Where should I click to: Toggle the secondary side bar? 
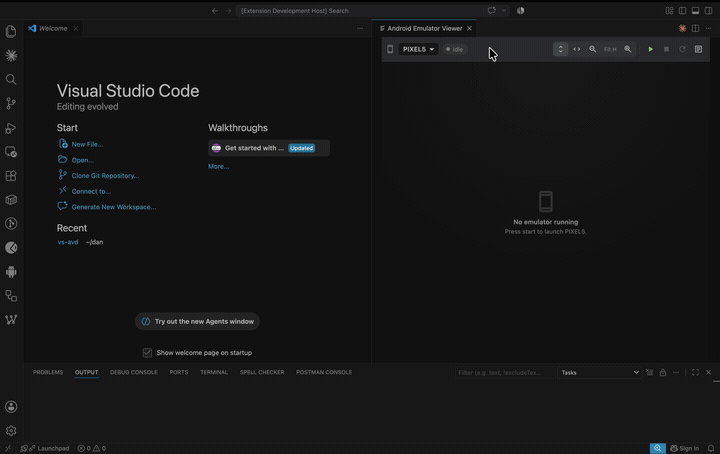[709, 11]
